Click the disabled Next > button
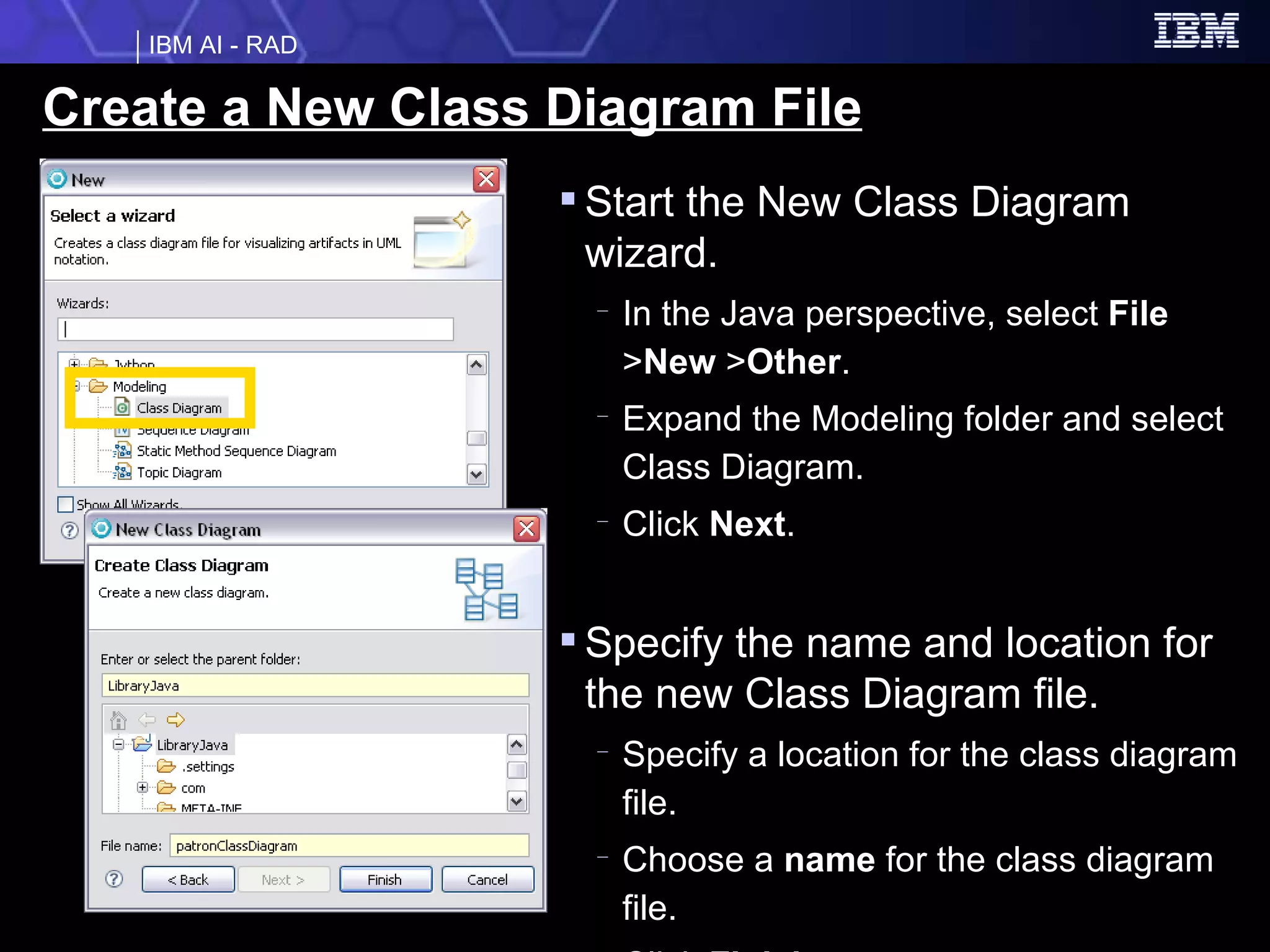Image resolution: width=1270 pixels, height=952 pixels. coord(283,879)
